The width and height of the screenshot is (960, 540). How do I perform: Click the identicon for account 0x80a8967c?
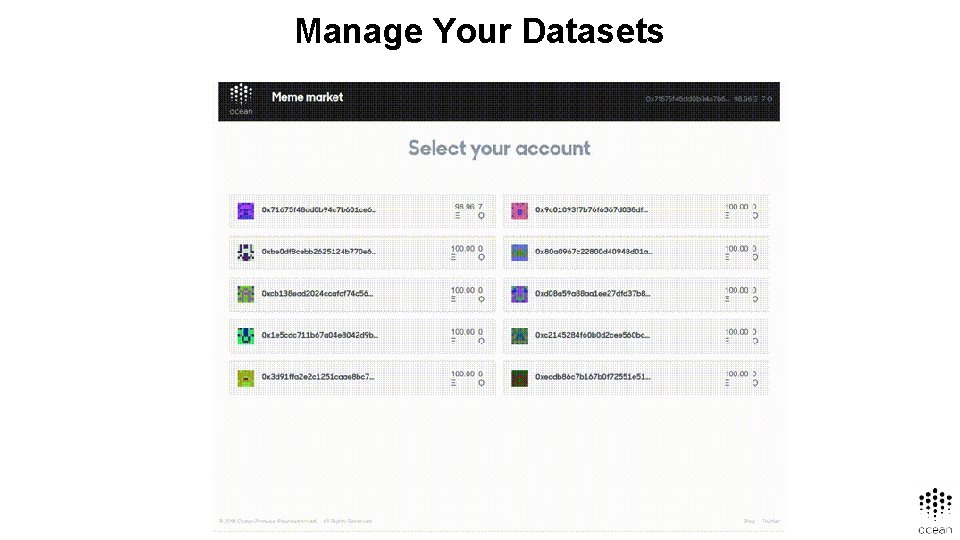click(x=519, y=253)
